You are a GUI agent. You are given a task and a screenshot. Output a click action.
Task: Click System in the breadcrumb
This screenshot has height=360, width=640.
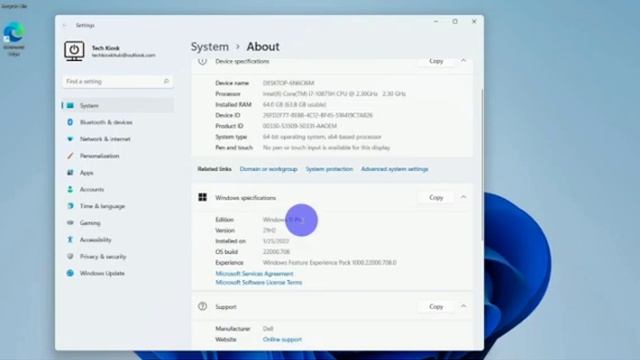point(210,47)
